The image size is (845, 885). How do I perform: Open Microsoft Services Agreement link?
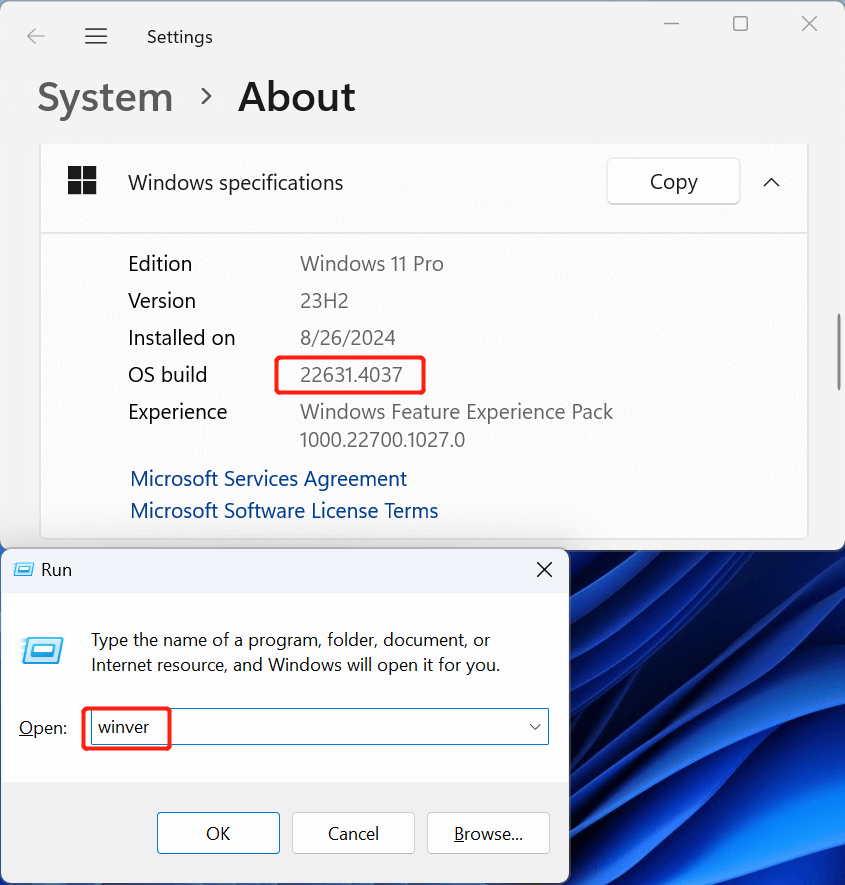[x=268, y=479]
